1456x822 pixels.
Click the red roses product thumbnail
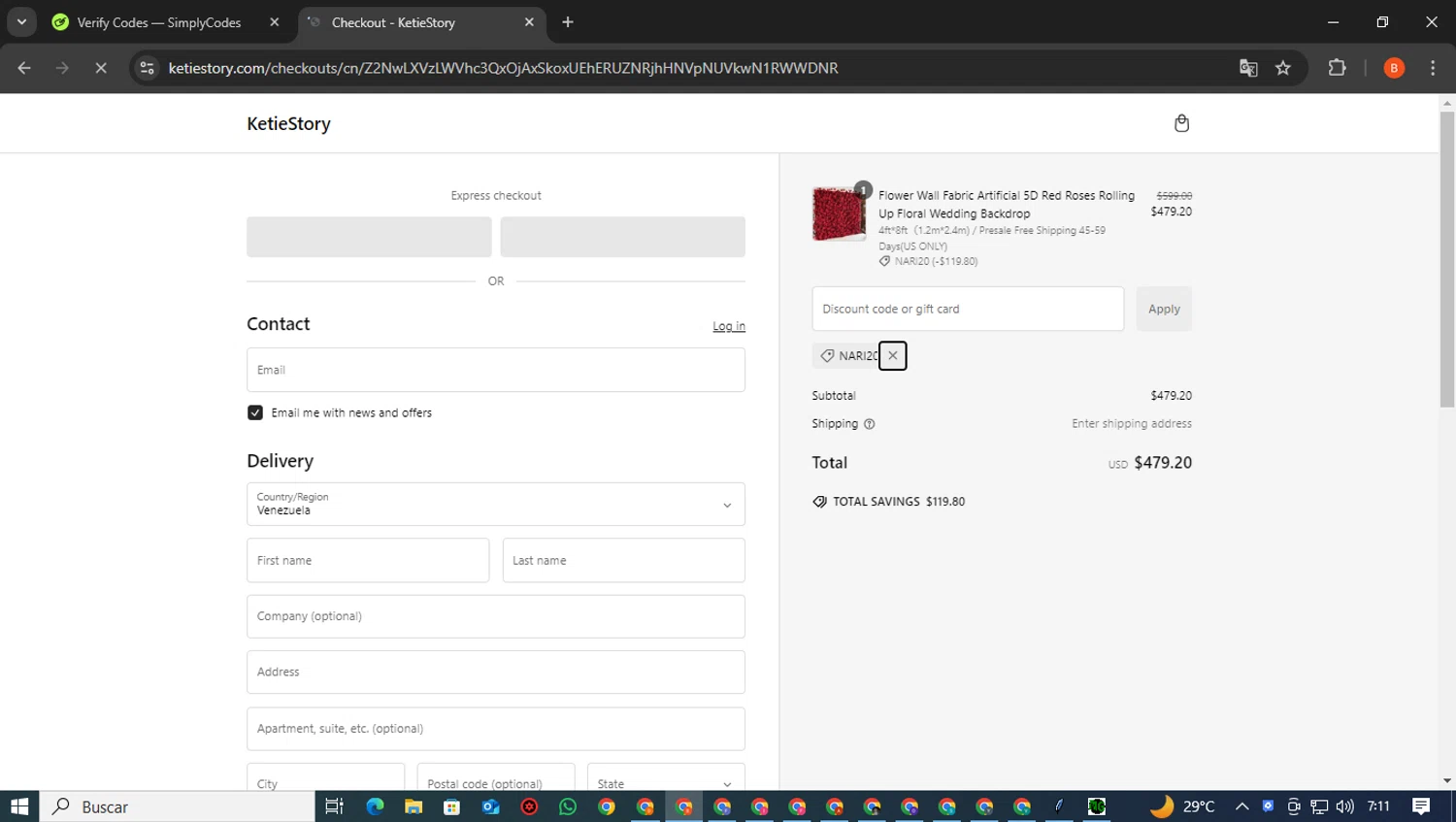[x=839, y=214]
